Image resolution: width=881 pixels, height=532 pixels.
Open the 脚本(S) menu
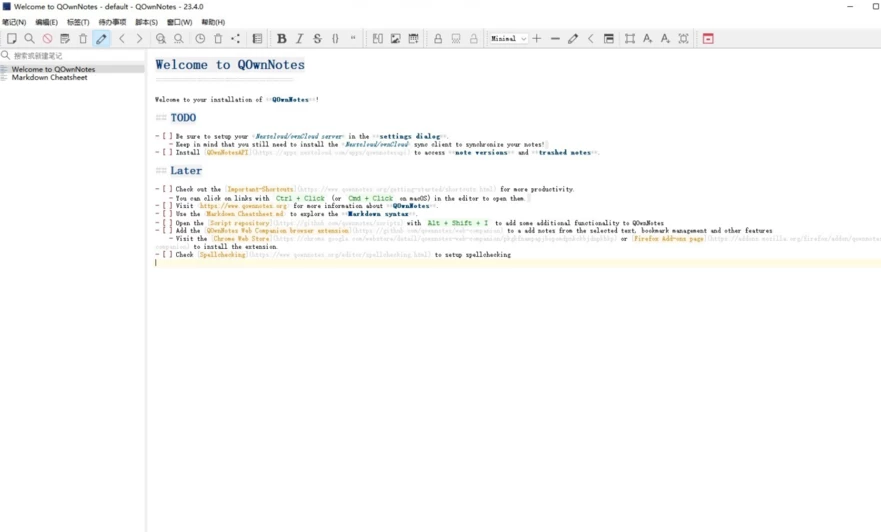click(146, 22)
